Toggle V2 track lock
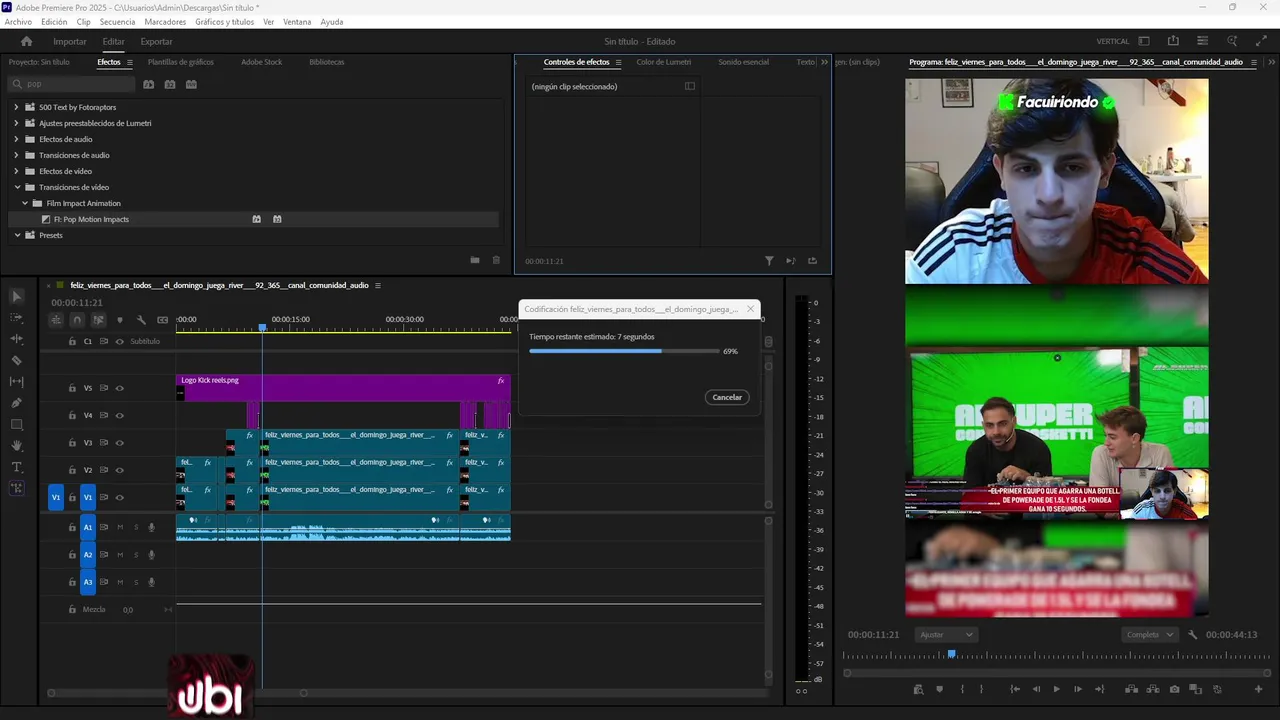The image size is (1280, 720). pyautogui.click(x=72, y=470)
